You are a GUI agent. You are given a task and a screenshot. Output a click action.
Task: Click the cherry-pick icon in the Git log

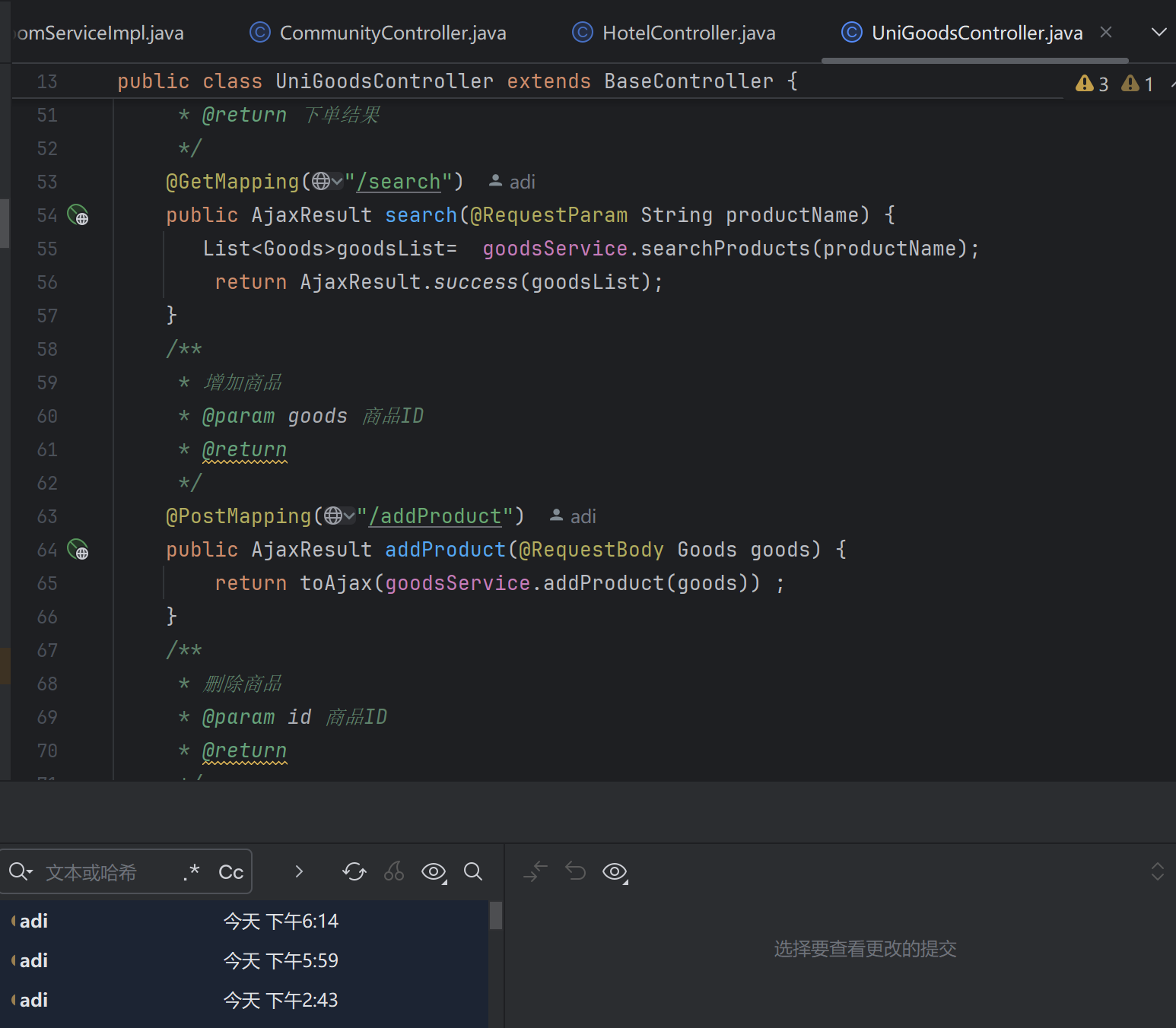394,871
